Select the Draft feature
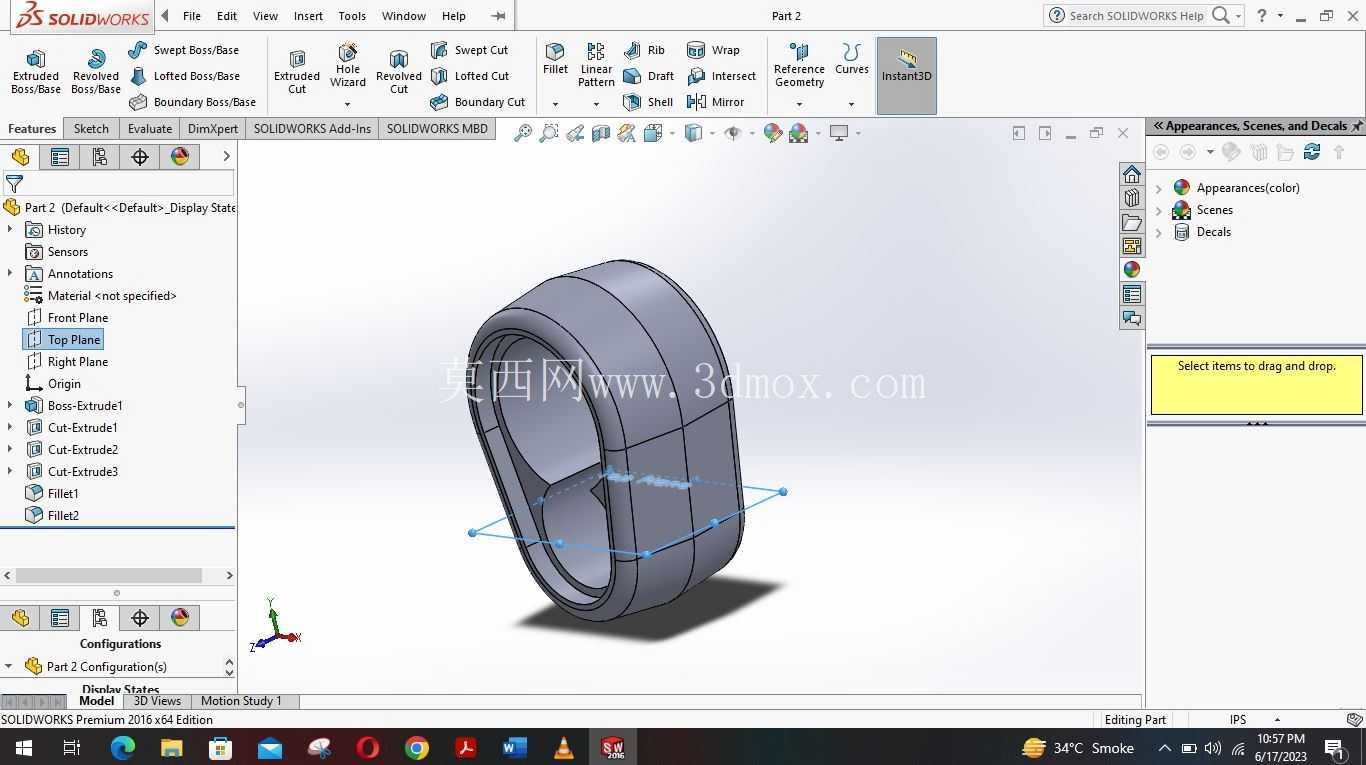The height and width of the screenshot is (765, 1366). pos(648,76)
